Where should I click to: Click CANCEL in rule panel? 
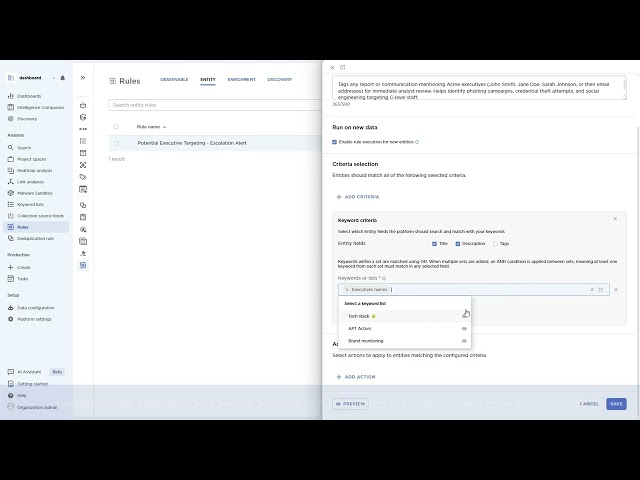pos(589,404)
